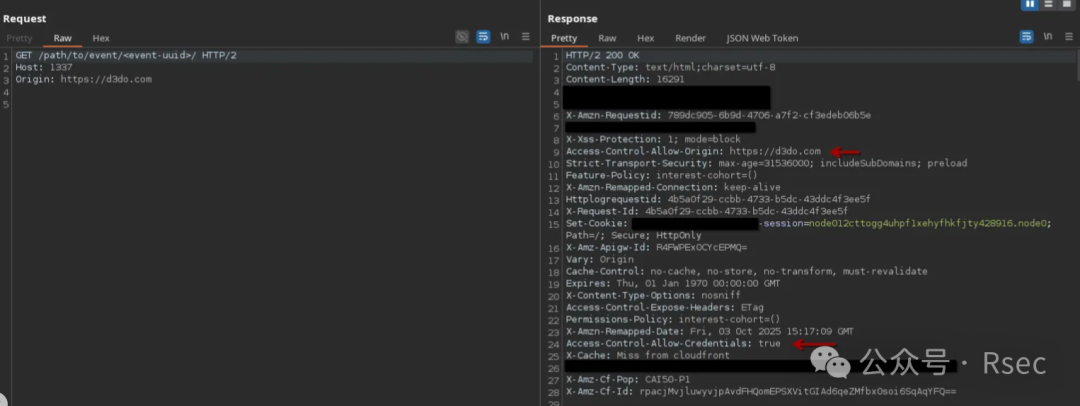Click the X-Amz-Cf-Pop header line
Screen dimensions: 1080x406
point(627,379)
